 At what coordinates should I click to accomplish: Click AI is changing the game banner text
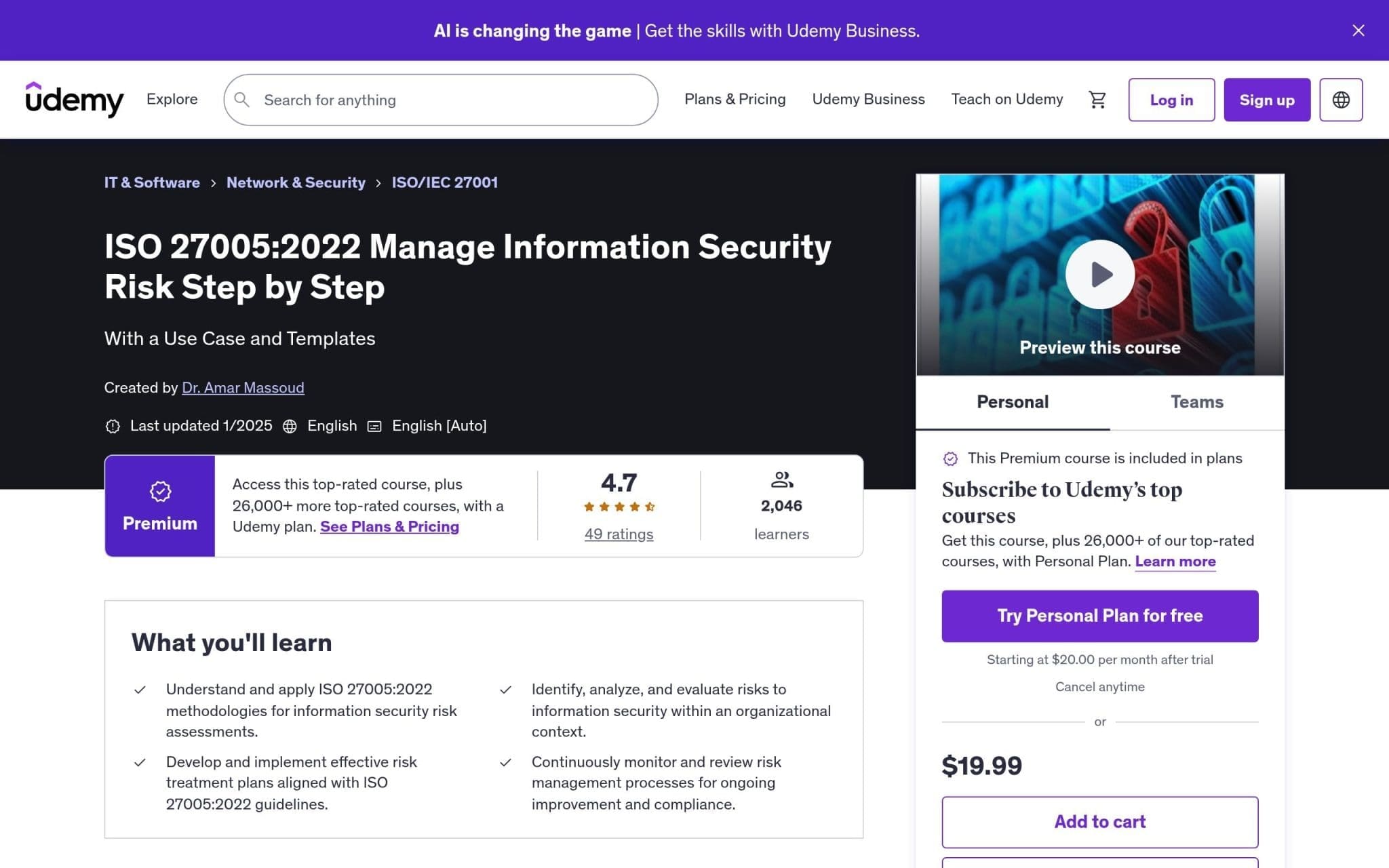(x=532, y=31)
